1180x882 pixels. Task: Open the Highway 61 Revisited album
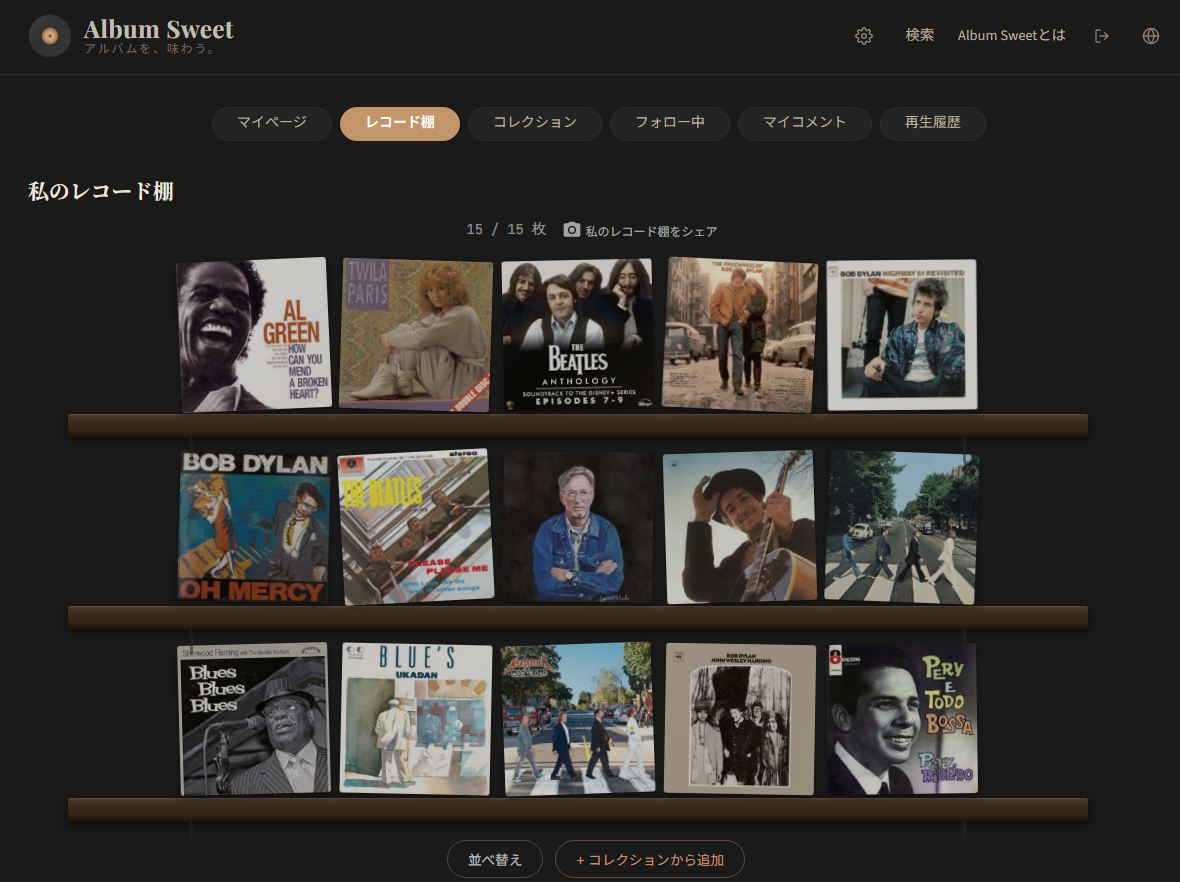(900, 335)
